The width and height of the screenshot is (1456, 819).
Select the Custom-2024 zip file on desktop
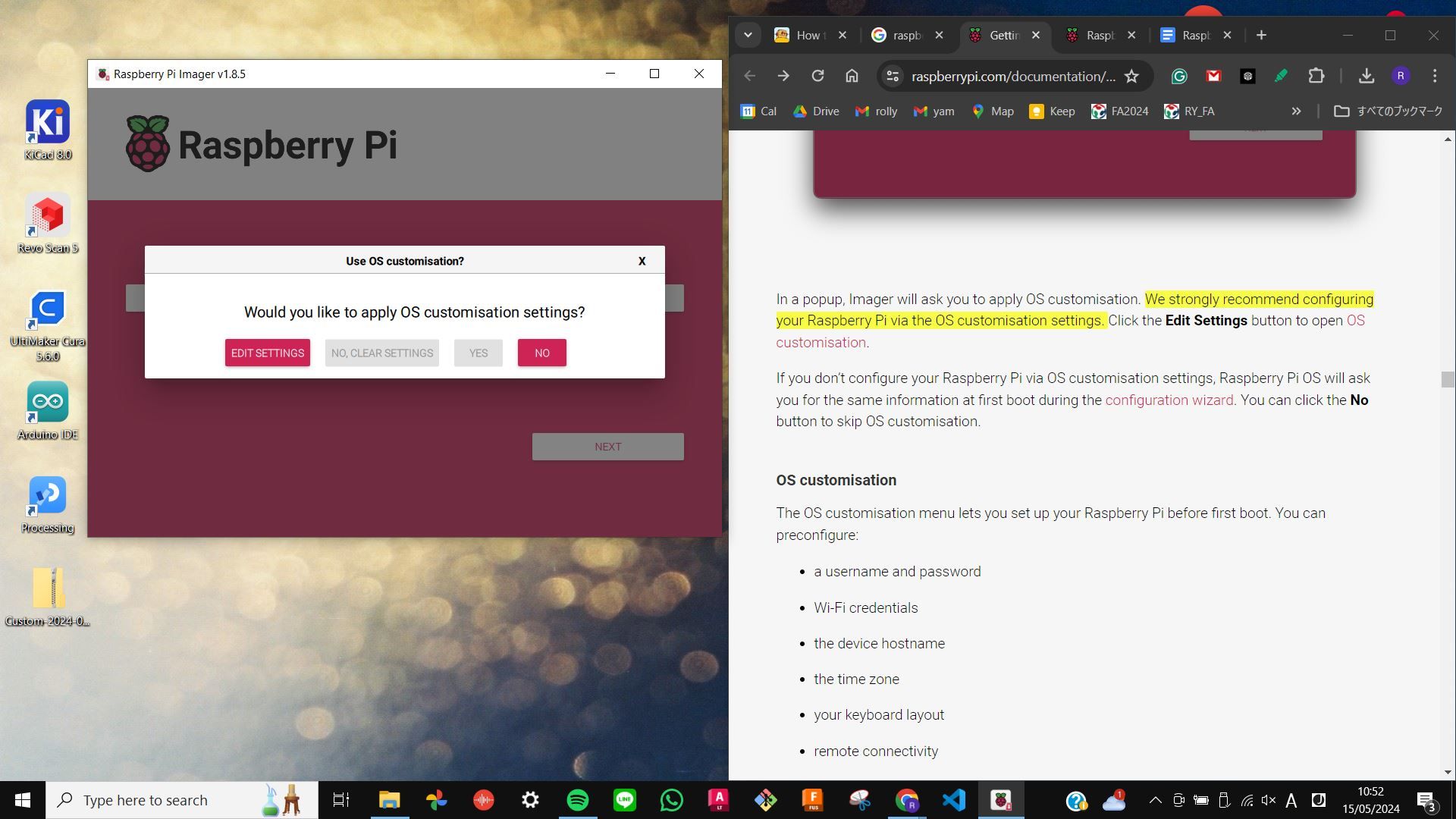click(x=48, y=598)
